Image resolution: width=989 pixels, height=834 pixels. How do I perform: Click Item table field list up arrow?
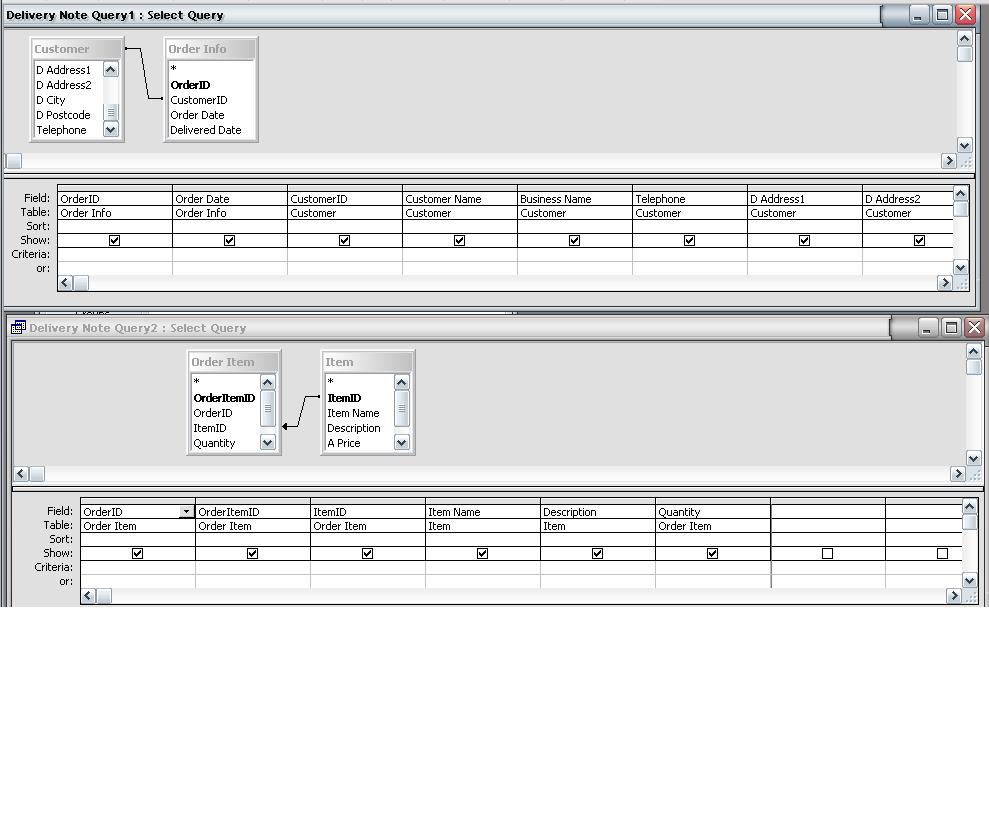[x=401, y=382]
